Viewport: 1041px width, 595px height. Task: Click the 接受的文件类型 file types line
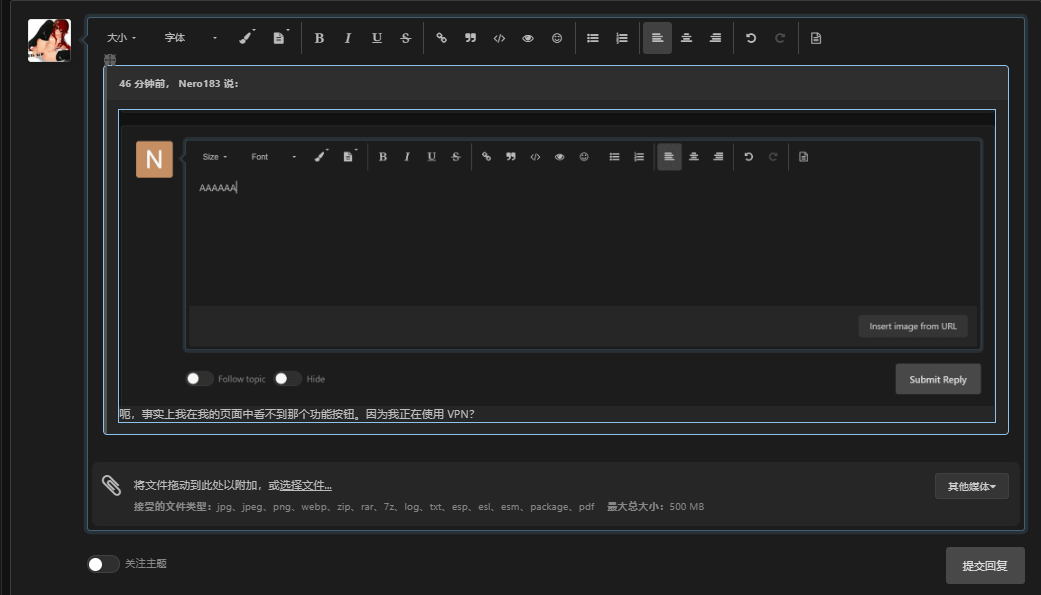tap(364, 507)
